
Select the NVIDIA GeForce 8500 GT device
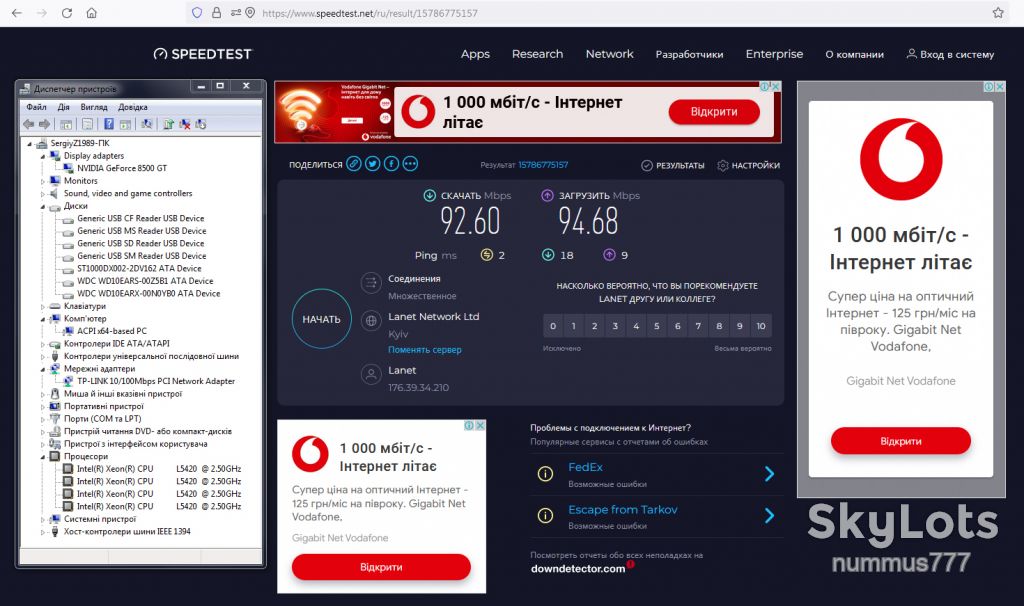click(x=121, y=168)
